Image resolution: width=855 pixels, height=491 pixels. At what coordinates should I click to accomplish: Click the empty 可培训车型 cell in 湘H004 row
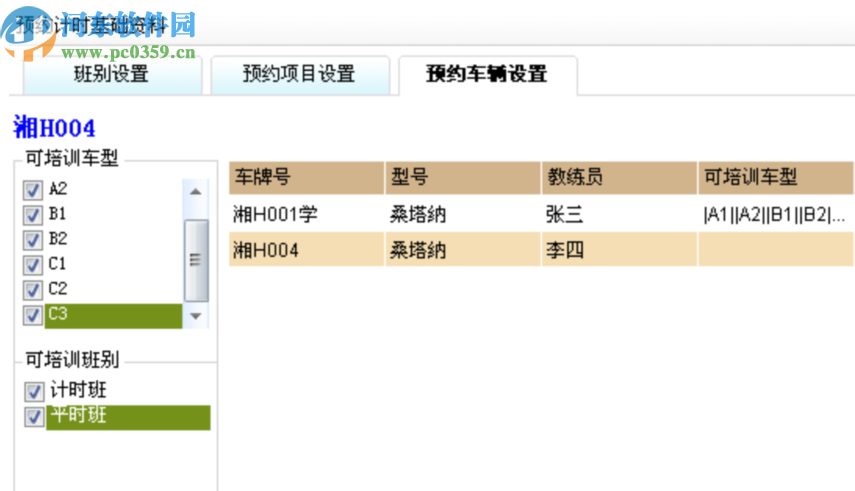coord(776,250)
